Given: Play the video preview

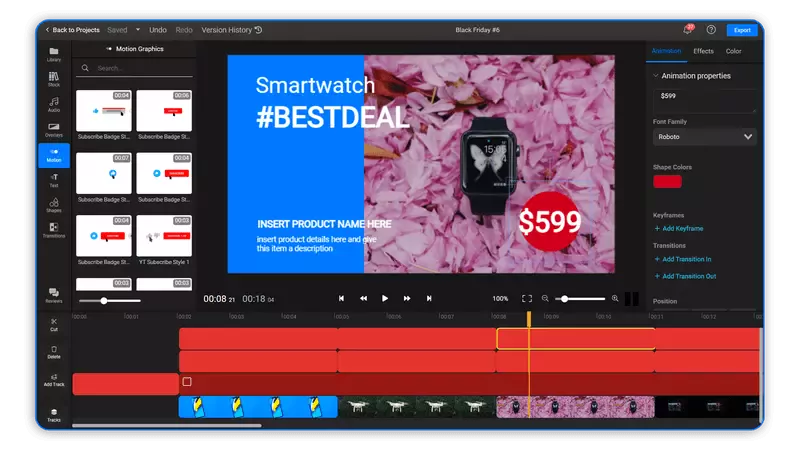Looking at the screenshot, I should coord(385,298).
